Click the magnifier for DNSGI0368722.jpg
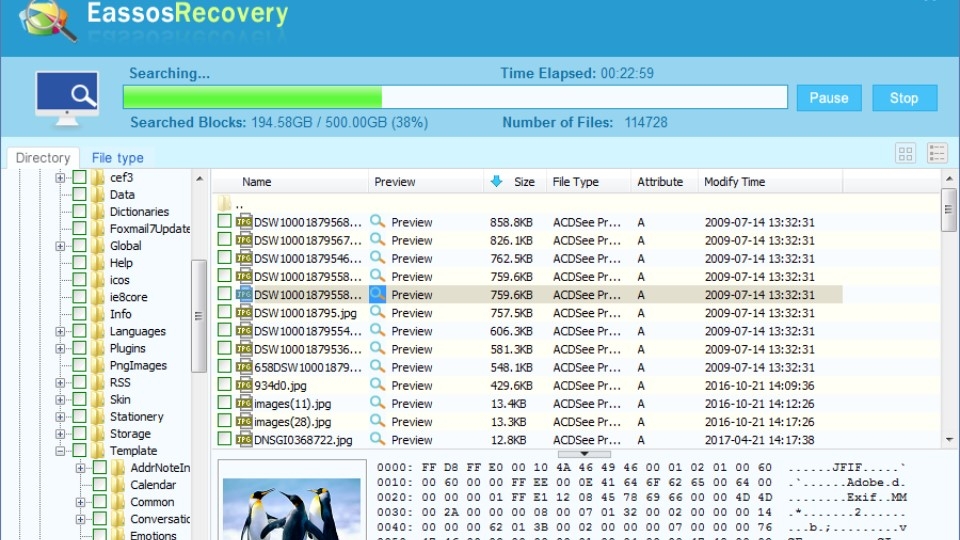Screen dimensions: 960x540 pos(377,440)
